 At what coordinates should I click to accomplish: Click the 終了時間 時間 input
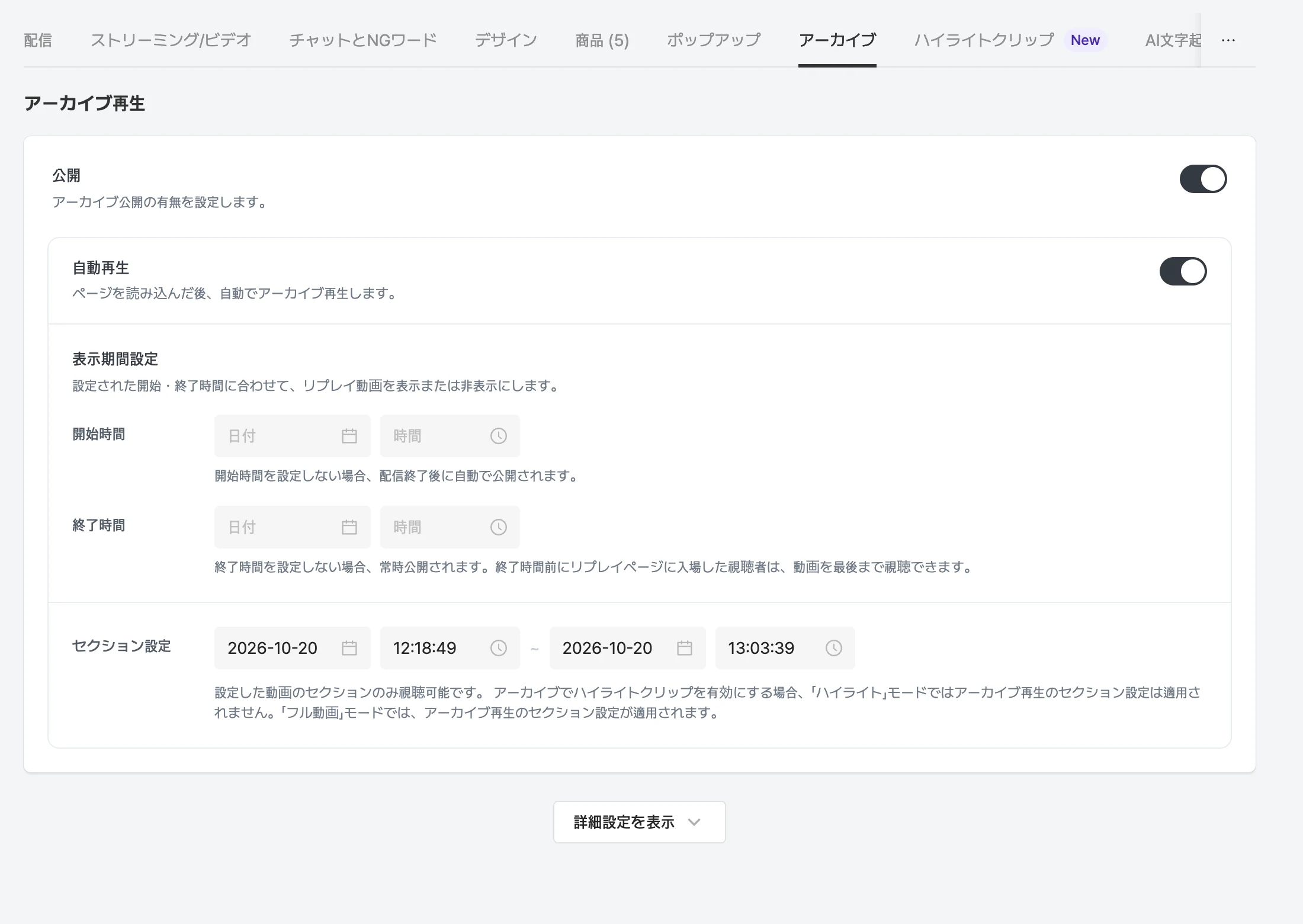[450, 527]
